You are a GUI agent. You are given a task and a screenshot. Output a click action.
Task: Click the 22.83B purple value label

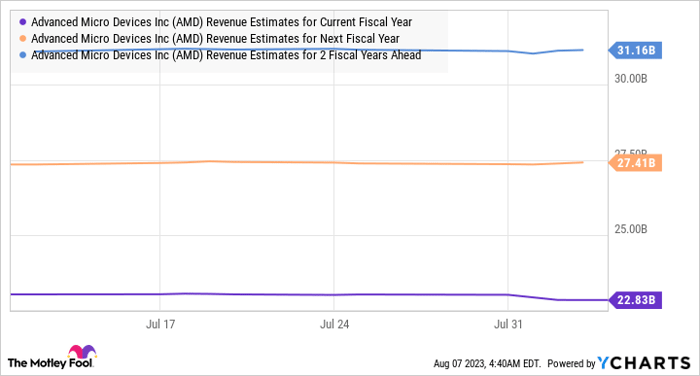click(635, 300)
